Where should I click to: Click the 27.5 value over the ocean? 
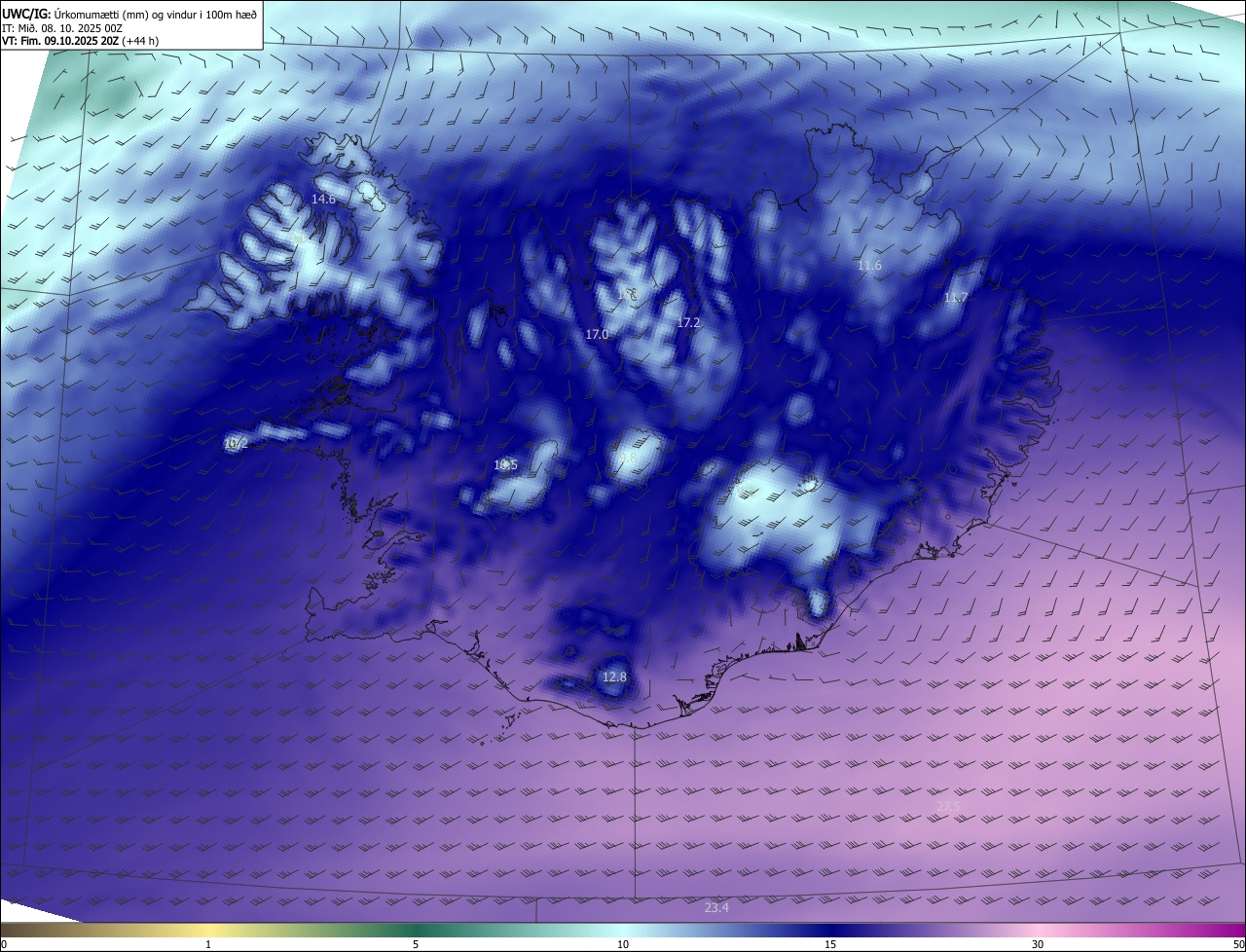tap(948, 807)
